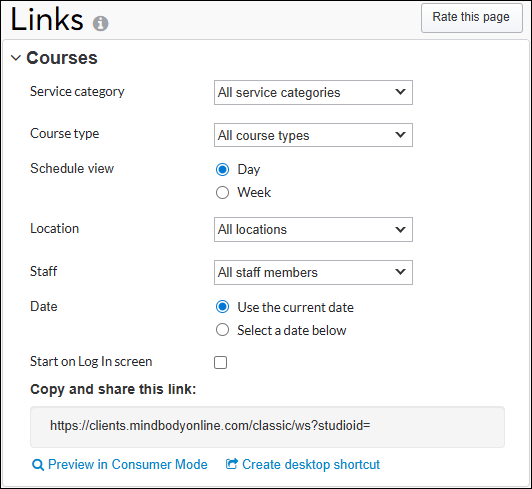This screenshot has width=532, height=489.
Task: Collapse the Courses section chevron
Action: coord(16,58)
